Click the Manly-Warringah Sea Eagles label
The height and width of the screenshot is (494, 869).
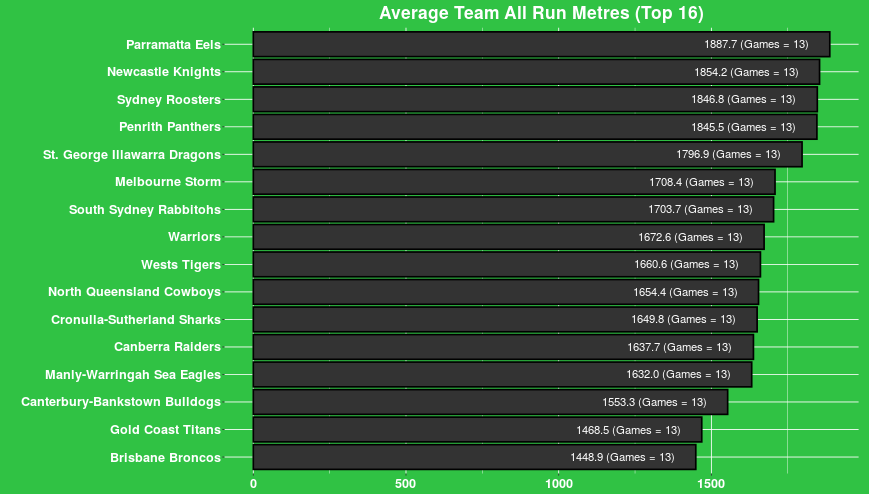point(133,375)
